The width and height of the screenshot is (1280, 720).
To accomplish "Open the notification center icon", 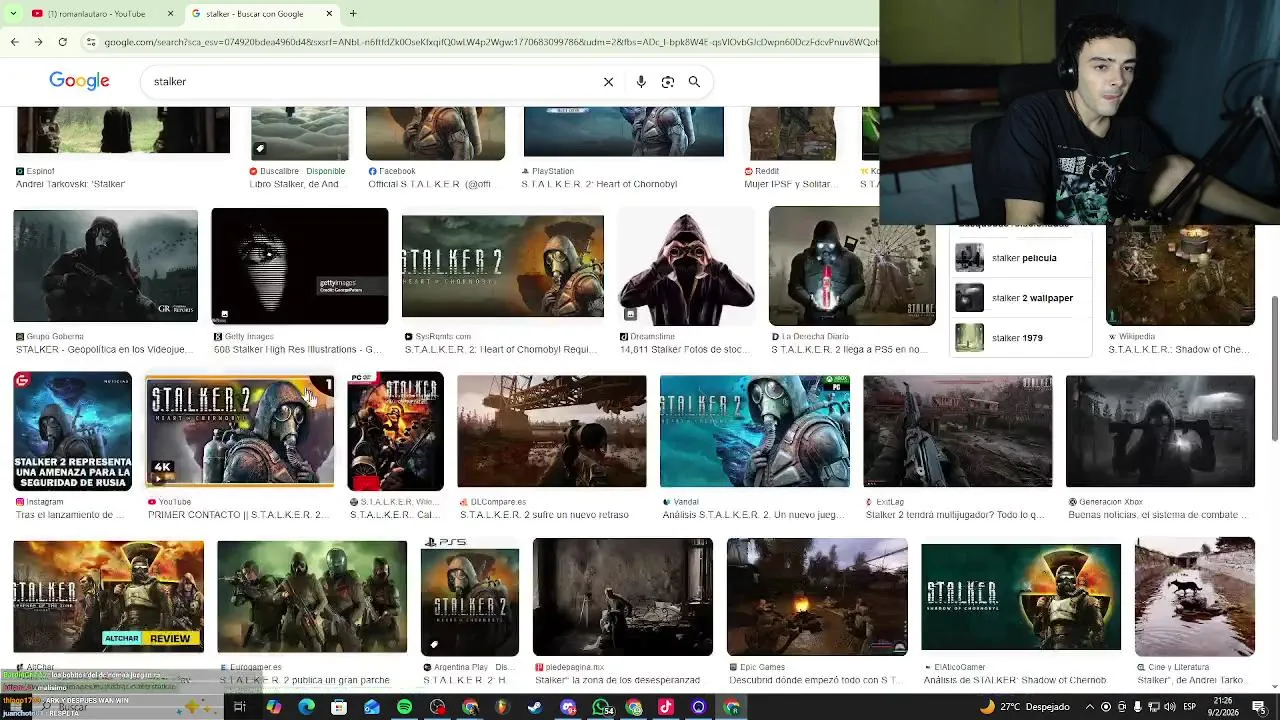I will 1259,707.
